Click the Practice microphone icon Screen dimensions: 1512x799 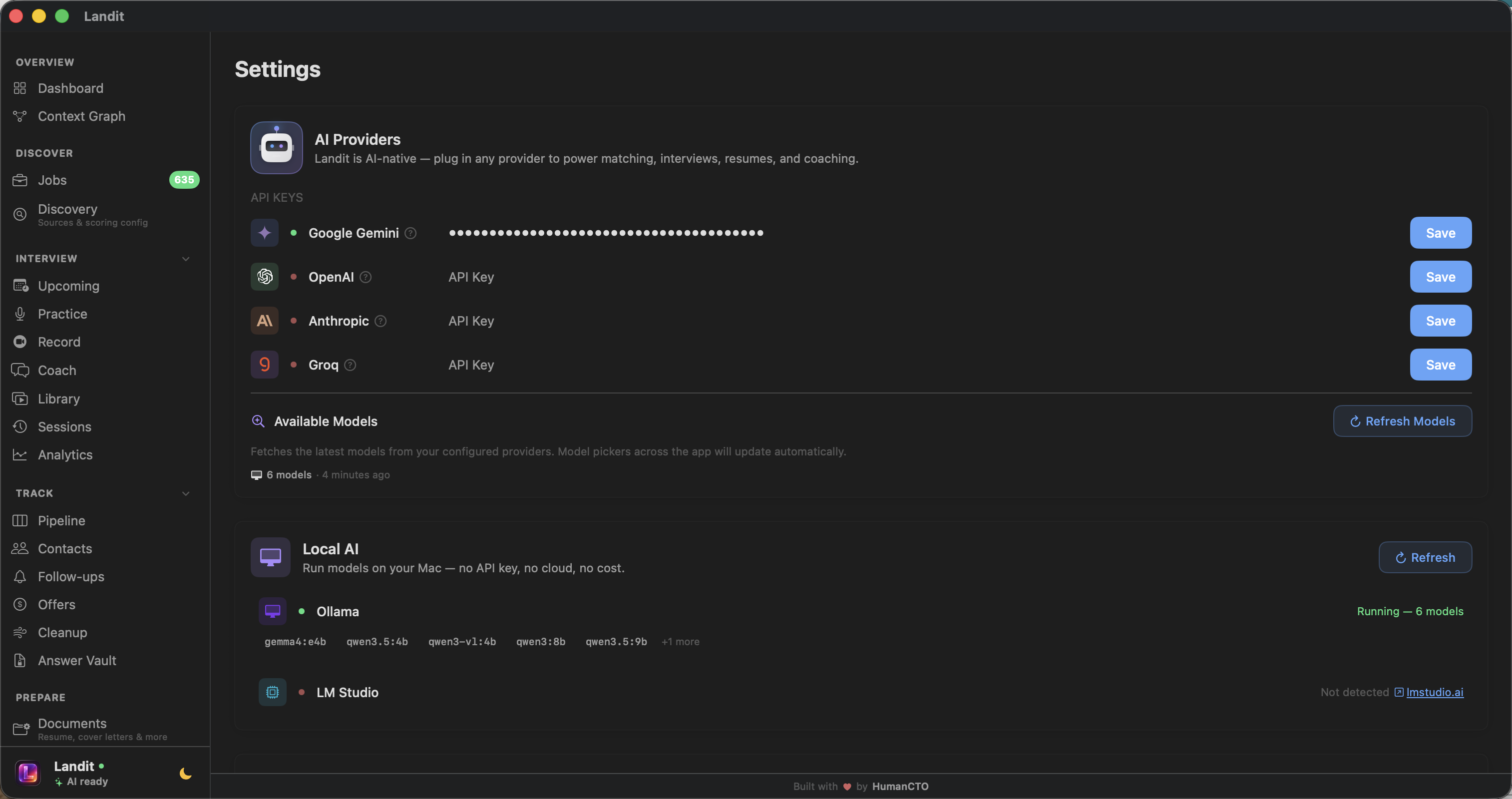click(20, 314)
